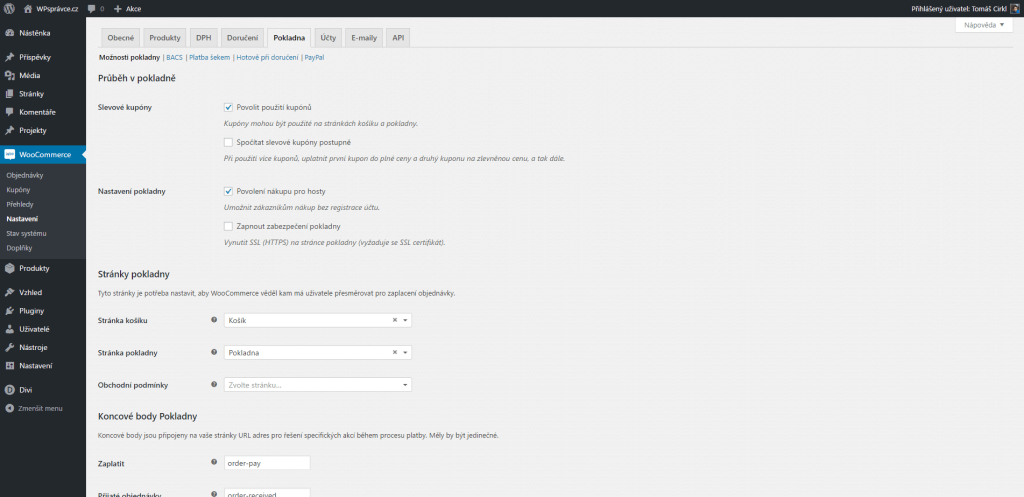Open the Obchodní podmínky page dropdown
This screenshot has height=497, width=1024.
317,385
